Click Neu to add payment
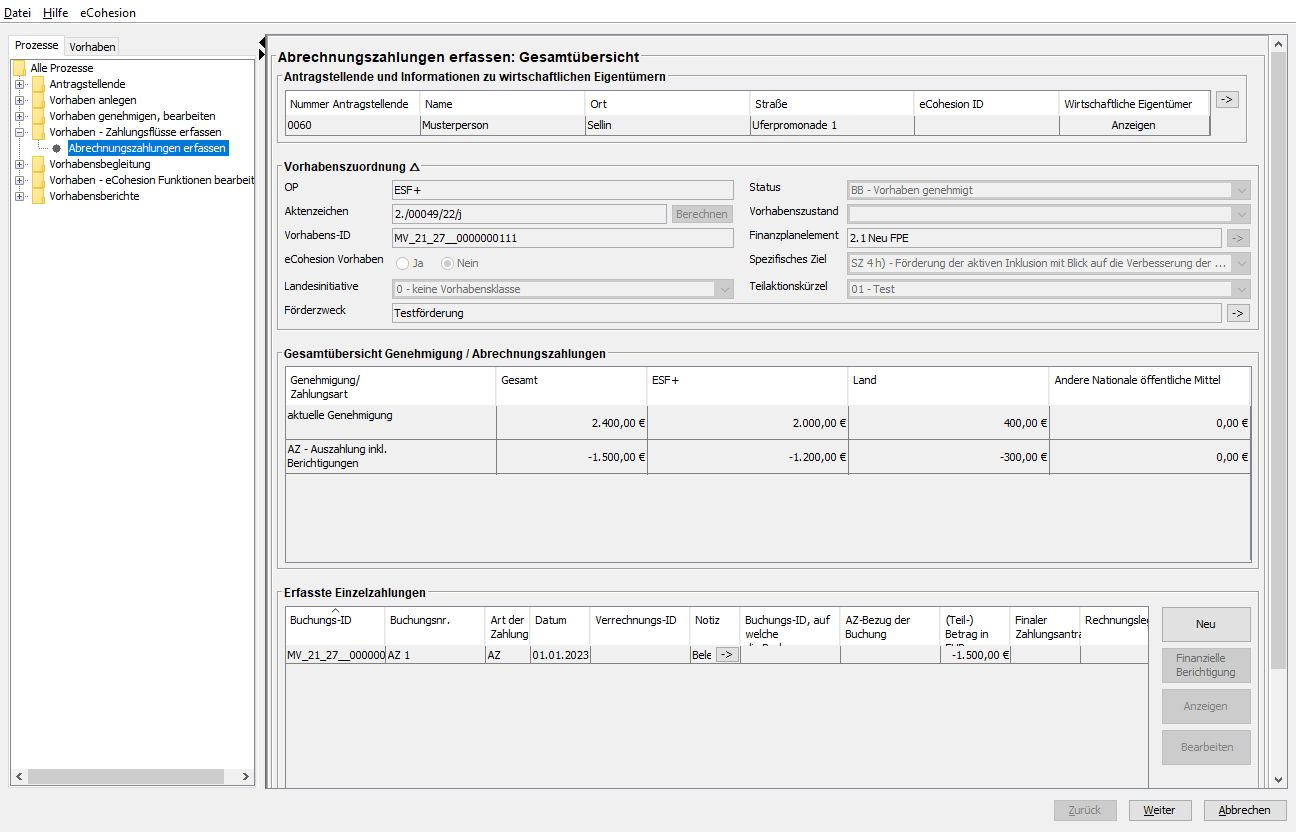1296x832 pixels. tap(1205, 624)
